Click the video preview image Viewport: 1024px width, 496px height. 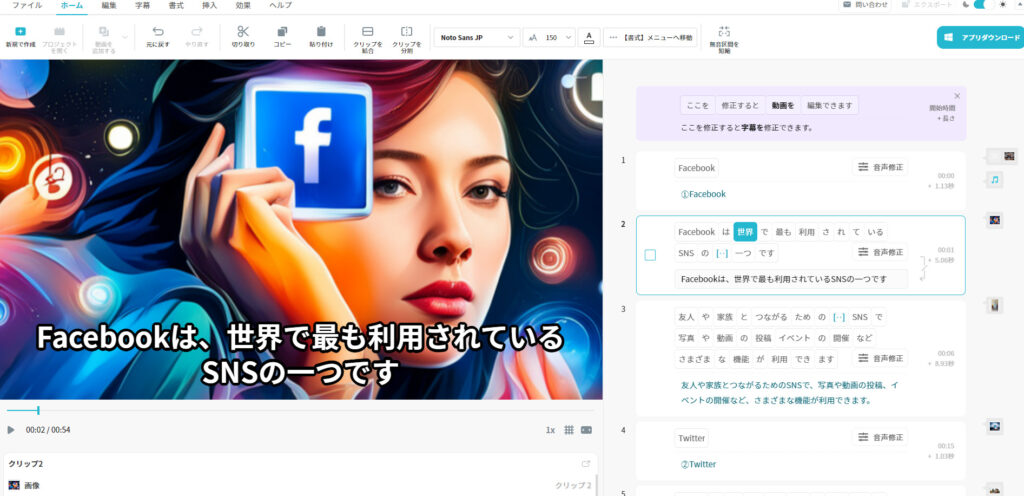(301, 230)
